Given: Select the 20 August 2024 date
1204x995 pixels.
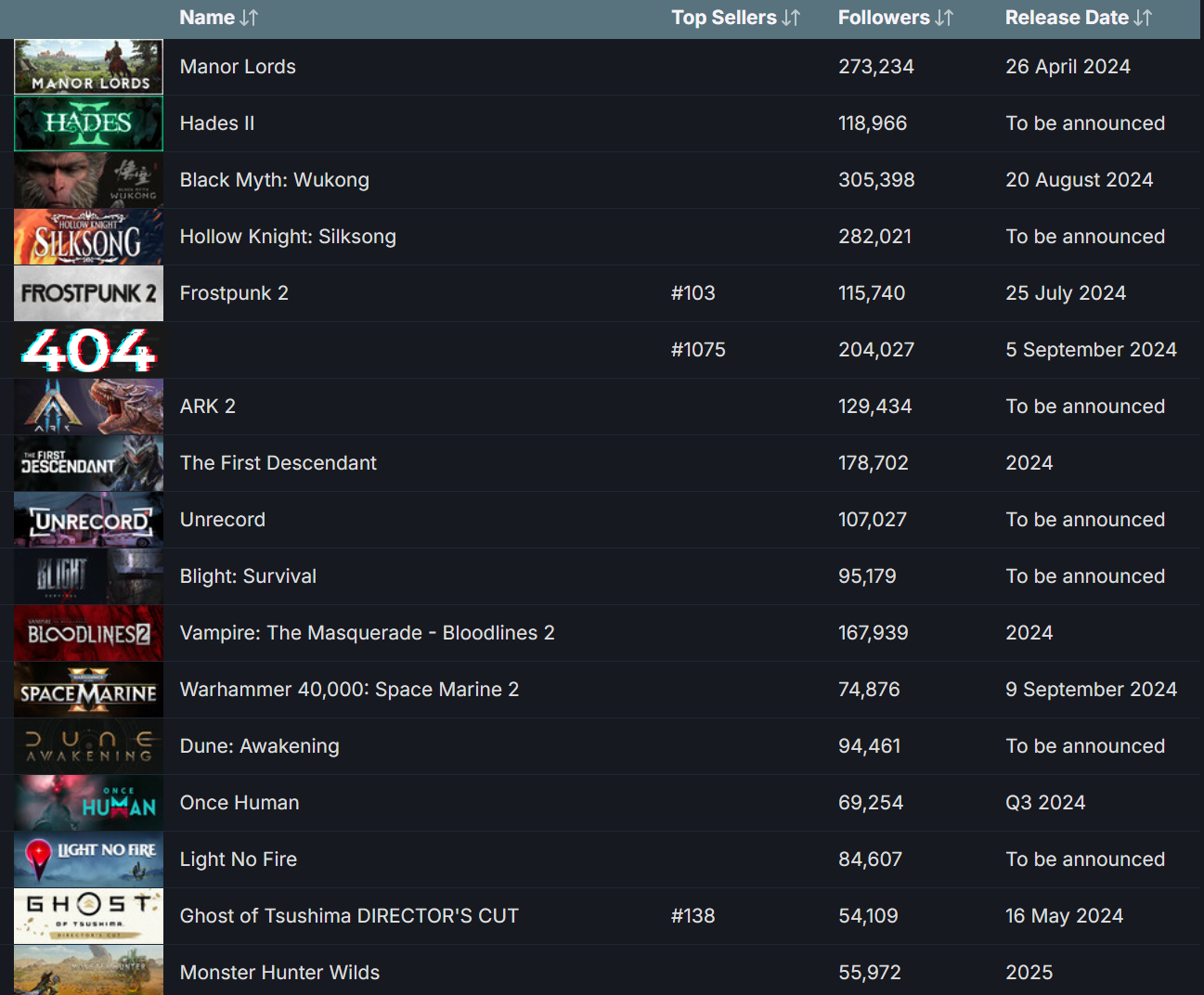Looking at the screenshot, I should coord(1080,180).
